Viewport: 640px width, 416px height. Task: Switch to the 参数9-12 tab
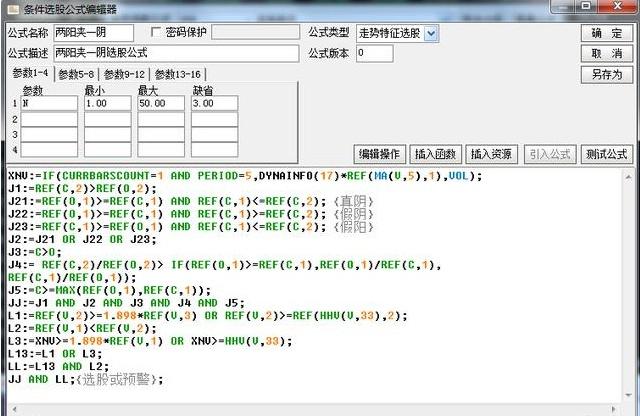point(125,74)
